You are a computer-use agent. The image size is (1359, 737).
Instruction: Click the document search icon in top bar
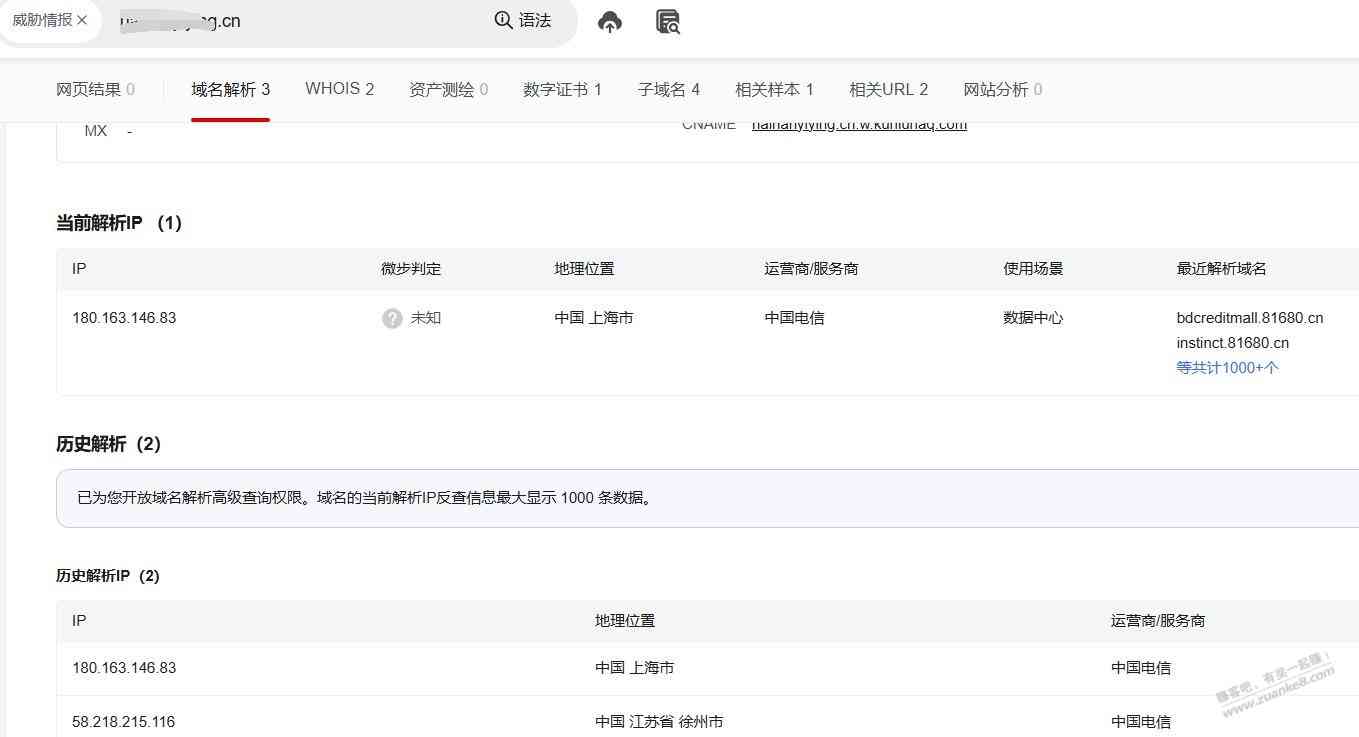pos(667,22)
